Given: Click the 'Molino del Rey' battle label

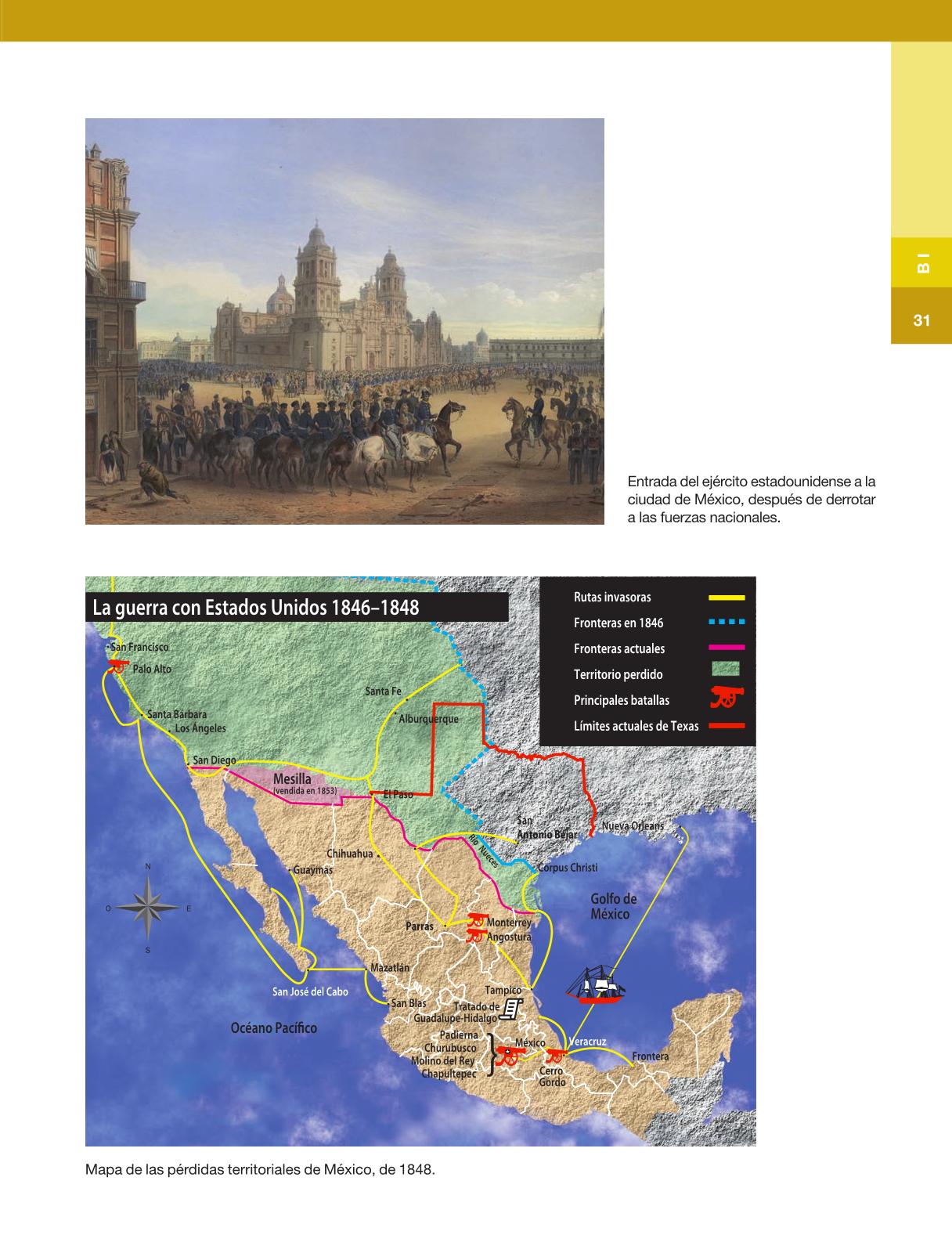Looking at the screenshot, I should (x=443, y=1061).
